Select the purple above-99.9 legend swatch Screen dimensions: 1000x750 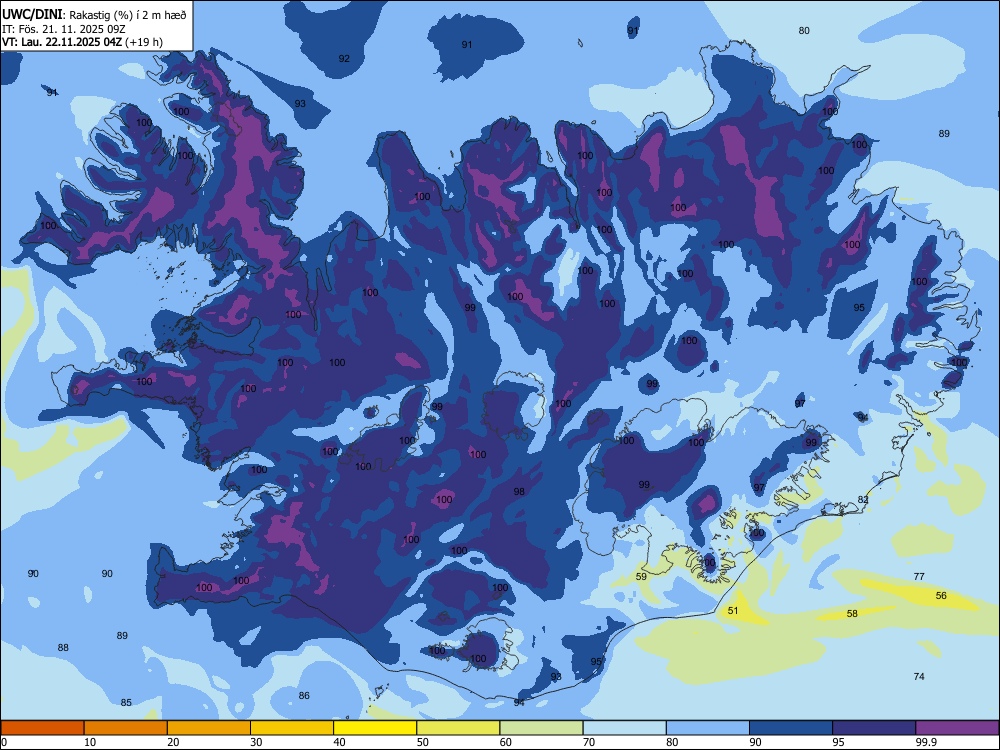pos(957,728)
